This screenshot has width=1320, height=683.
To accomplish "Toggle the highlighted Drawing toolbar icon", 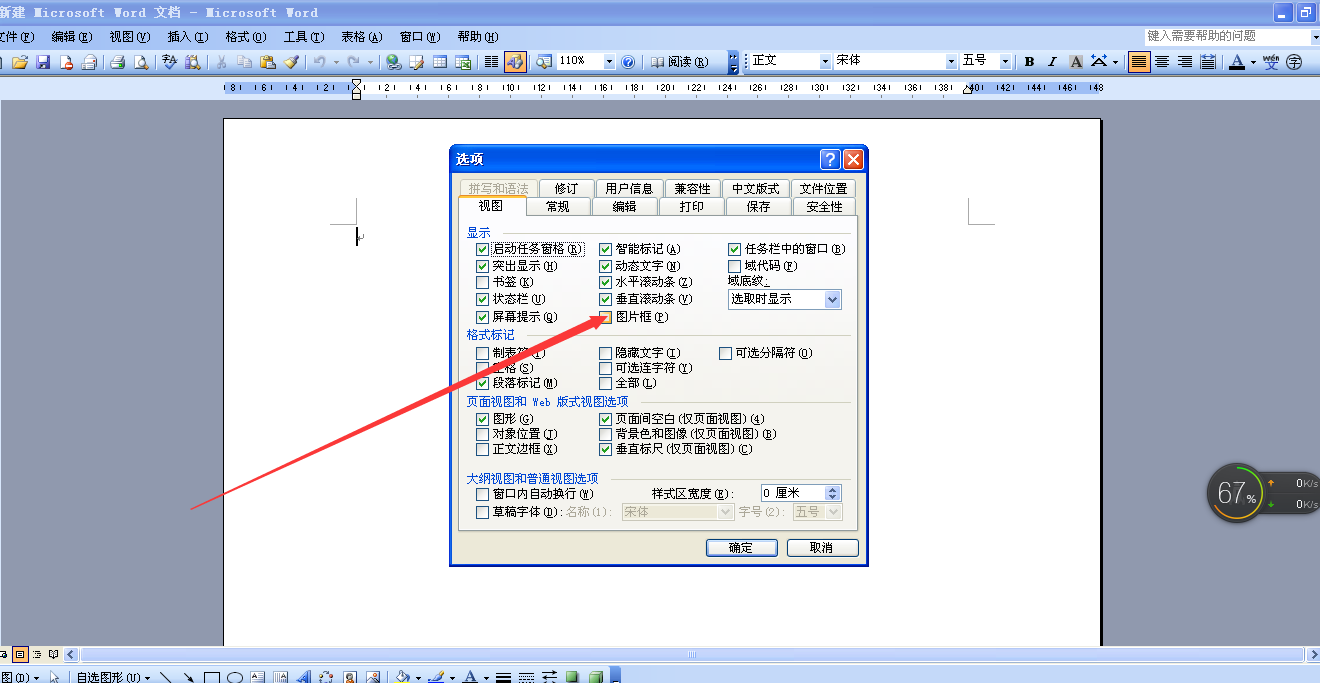I will tap(515, 62).
